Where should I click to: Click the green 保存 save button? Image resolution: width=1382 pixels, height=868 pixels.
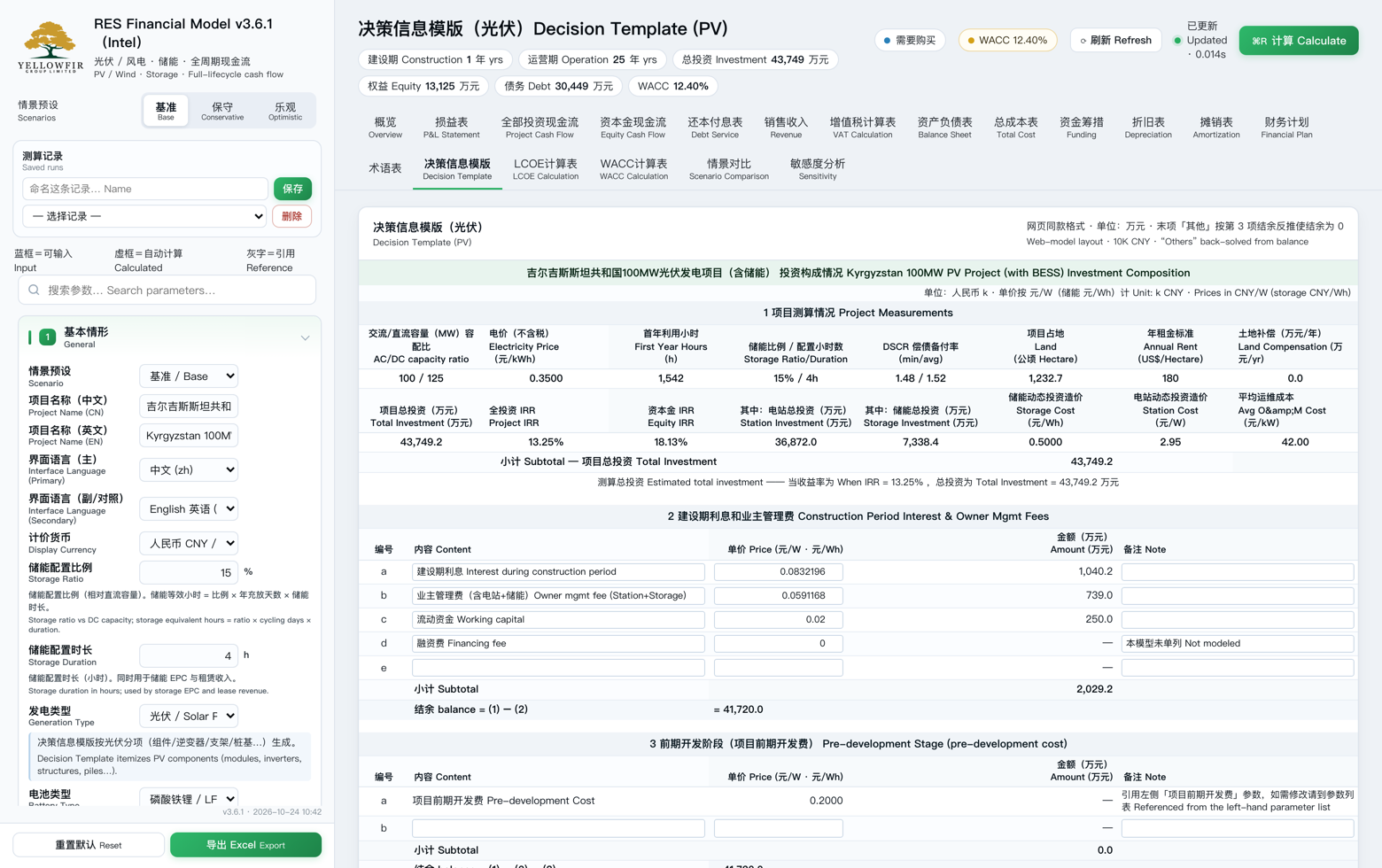(x=292, y=189)
